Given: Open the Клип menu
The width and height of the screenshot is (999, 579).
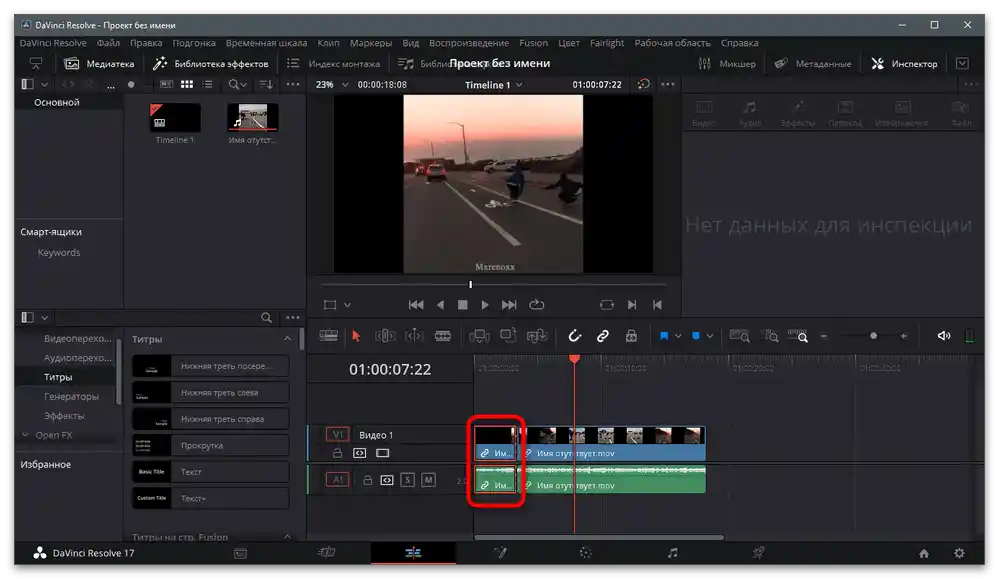Looking at the screenshot, I should [328, 43].
